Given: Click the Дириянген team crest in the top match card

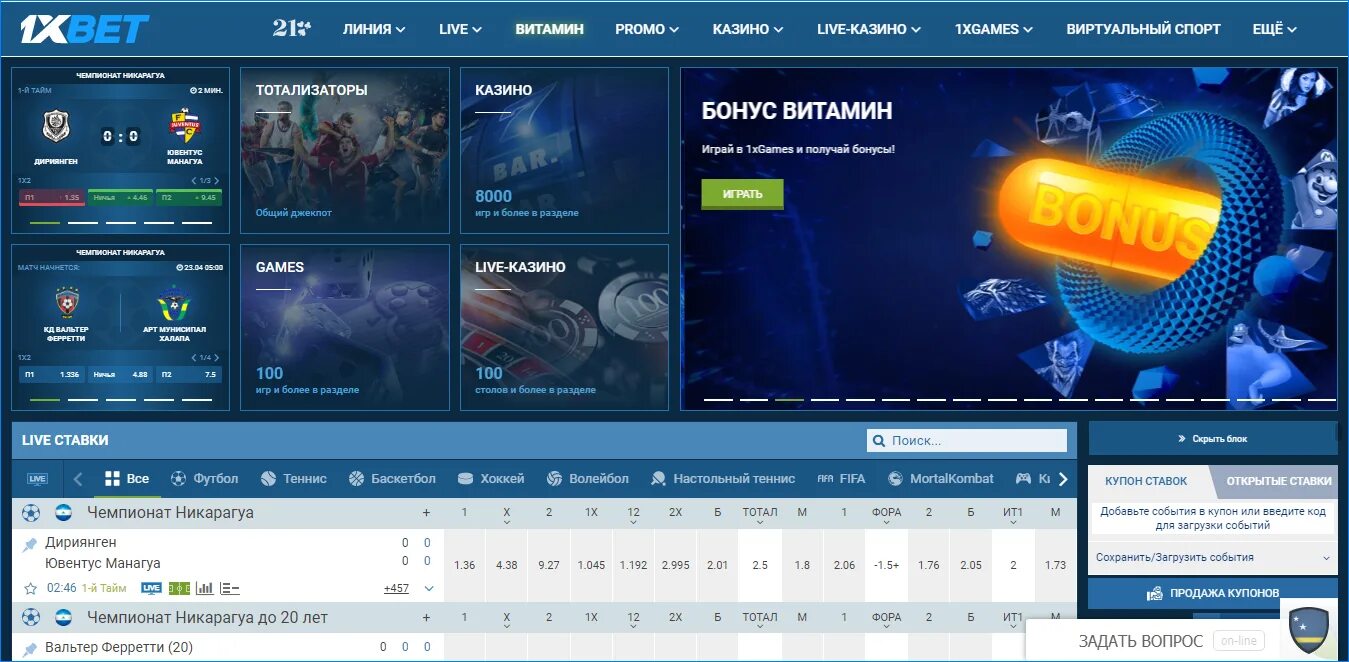Looking at the screenshot, I should click(56, 127).
